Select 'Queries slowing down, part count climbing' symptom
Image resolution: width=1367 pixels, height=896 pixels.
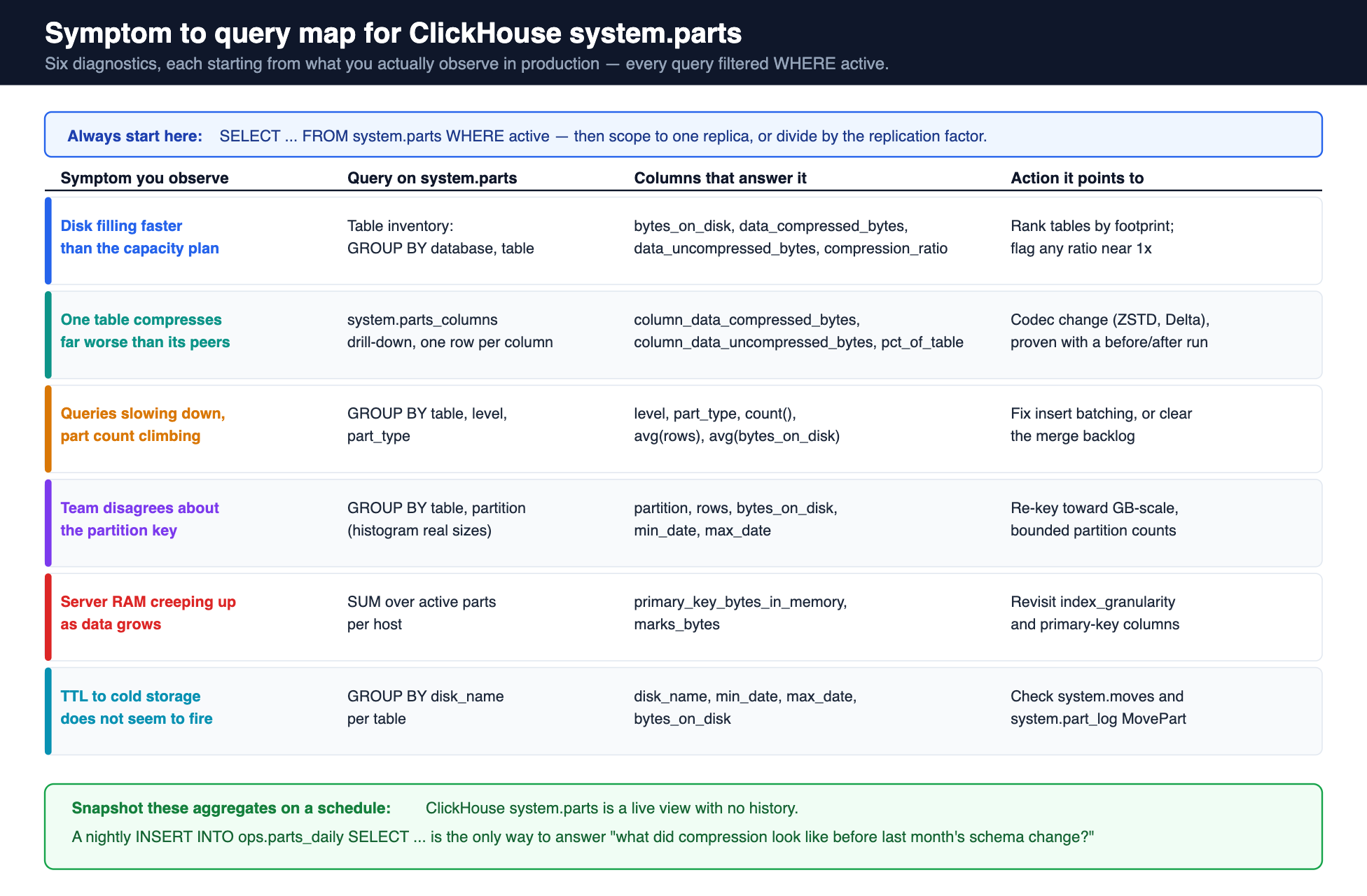[x=143, y=424]
